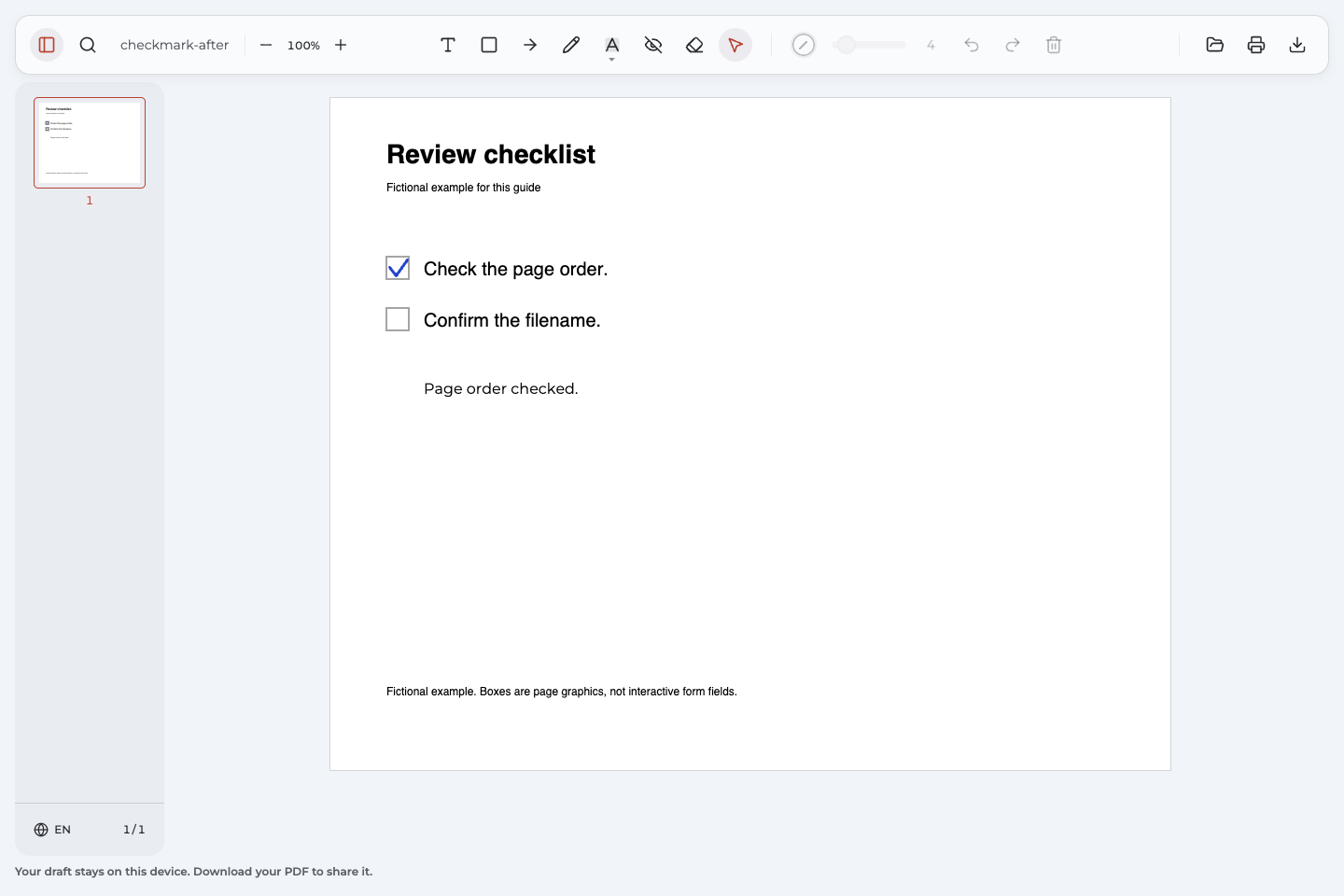Change language via EN button
This screenshot has height=896, width=1344.
coord(52,830)
